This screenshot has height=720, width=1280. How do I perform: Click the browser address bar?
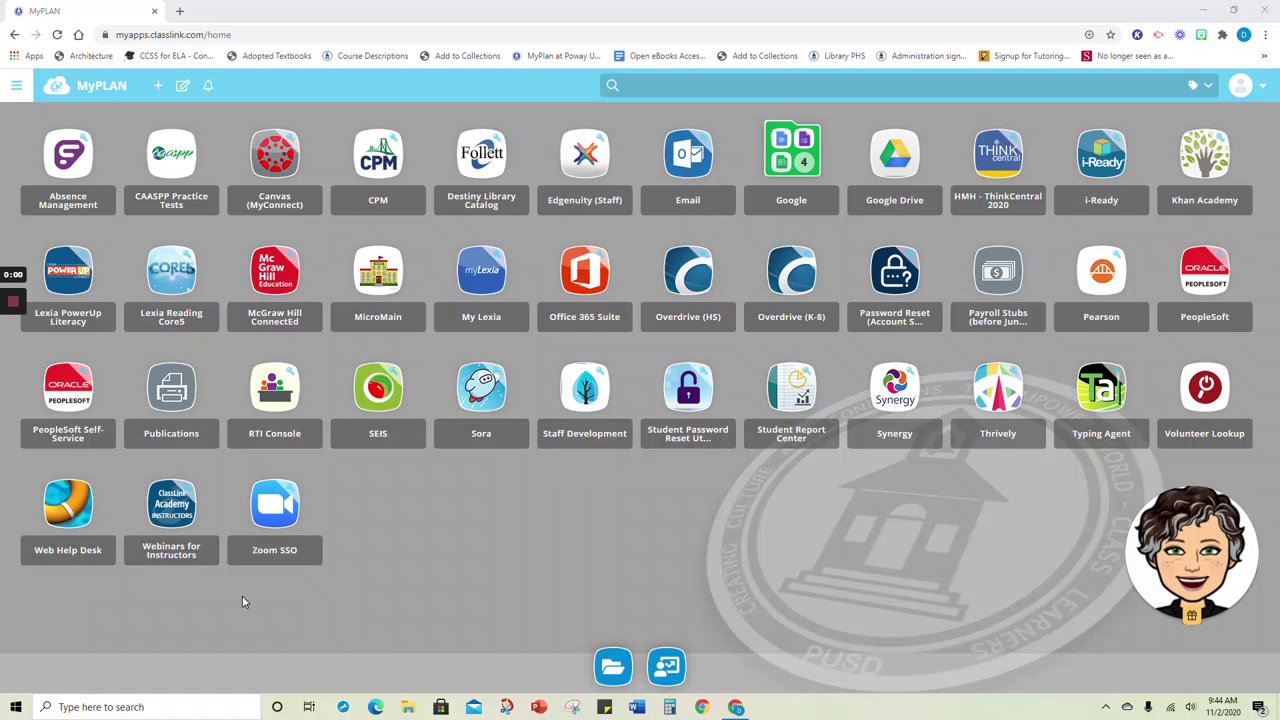(x=590, y=35)
